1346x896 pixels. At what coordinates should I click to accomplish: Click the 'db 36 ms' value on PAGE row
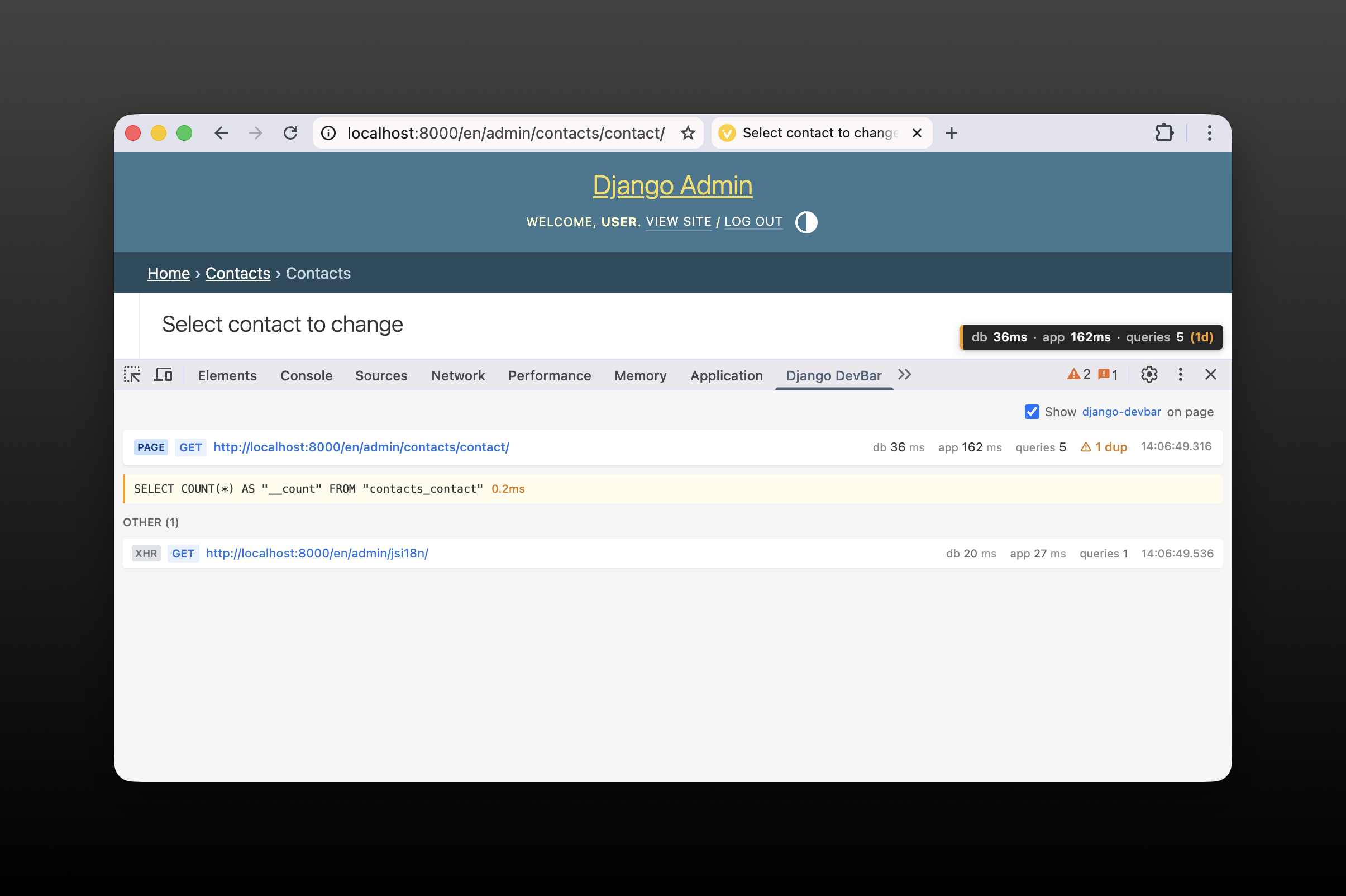(x=898, y=447)
